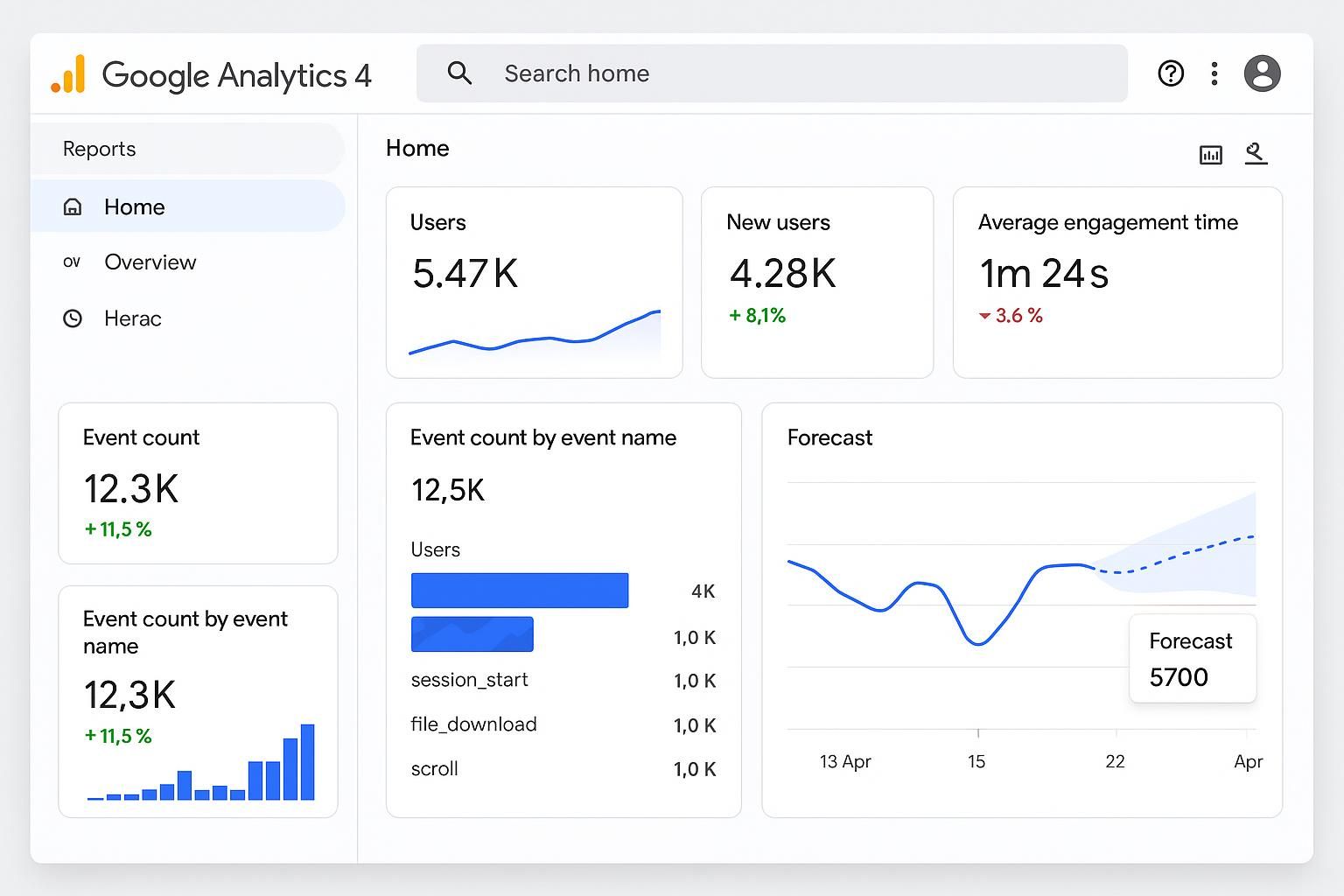Screen dimensions: 1344x896
Task: Click 1,0 K value beside file_download
Action: [695, 725]
